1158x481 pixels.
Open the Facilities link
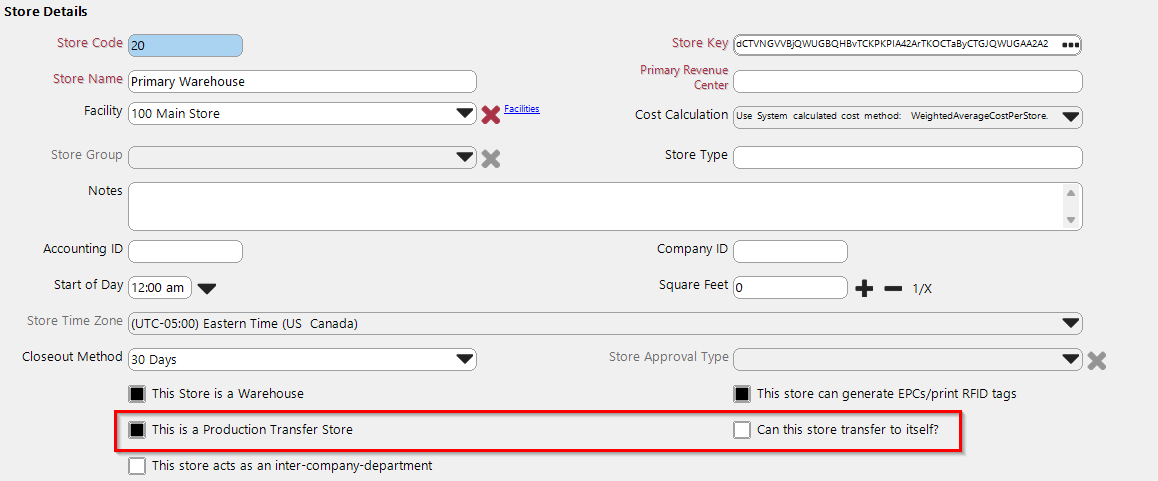[521, 108]
